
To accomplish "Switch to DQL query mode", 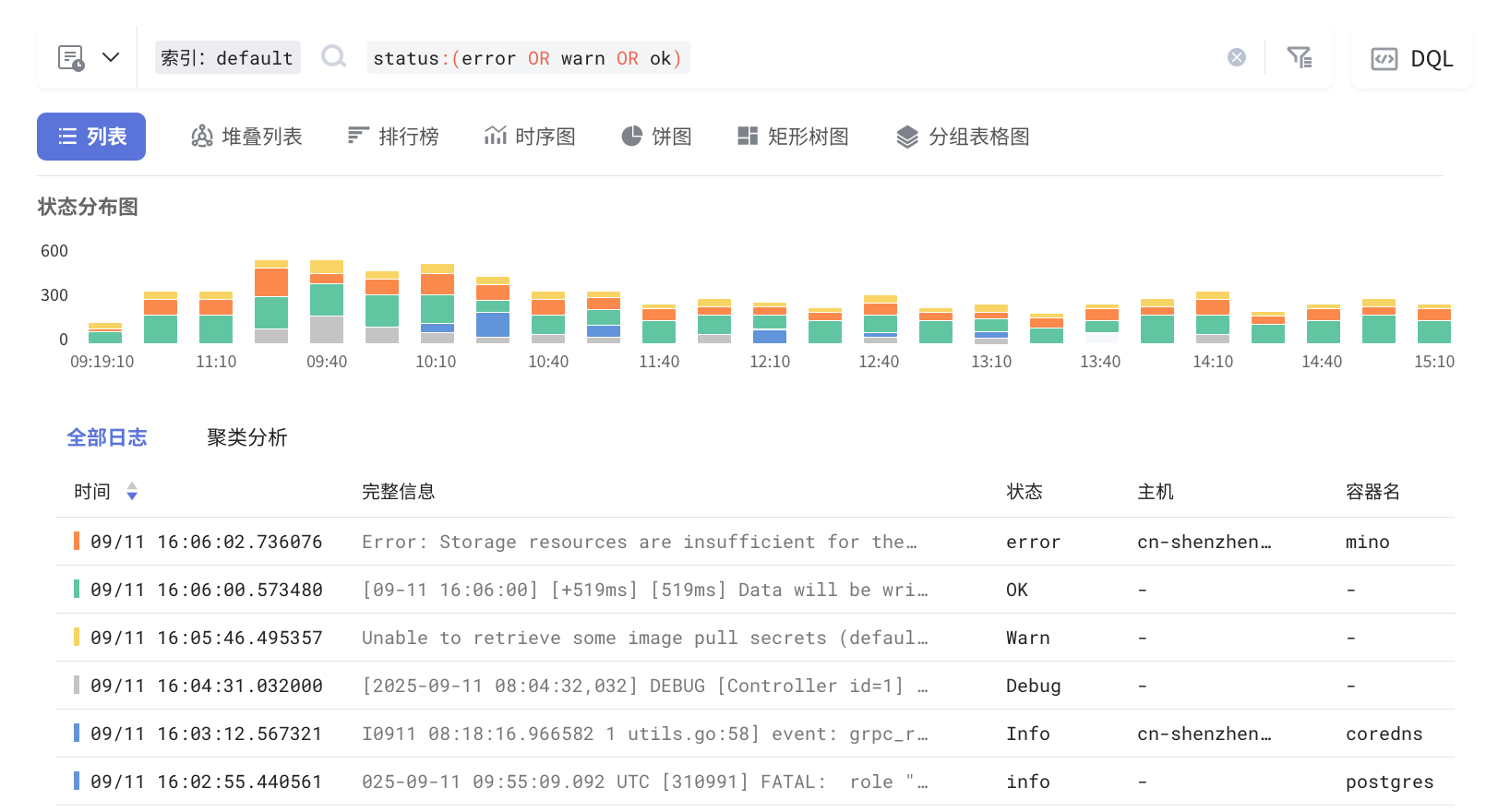I will click(x=1411, y=58).
